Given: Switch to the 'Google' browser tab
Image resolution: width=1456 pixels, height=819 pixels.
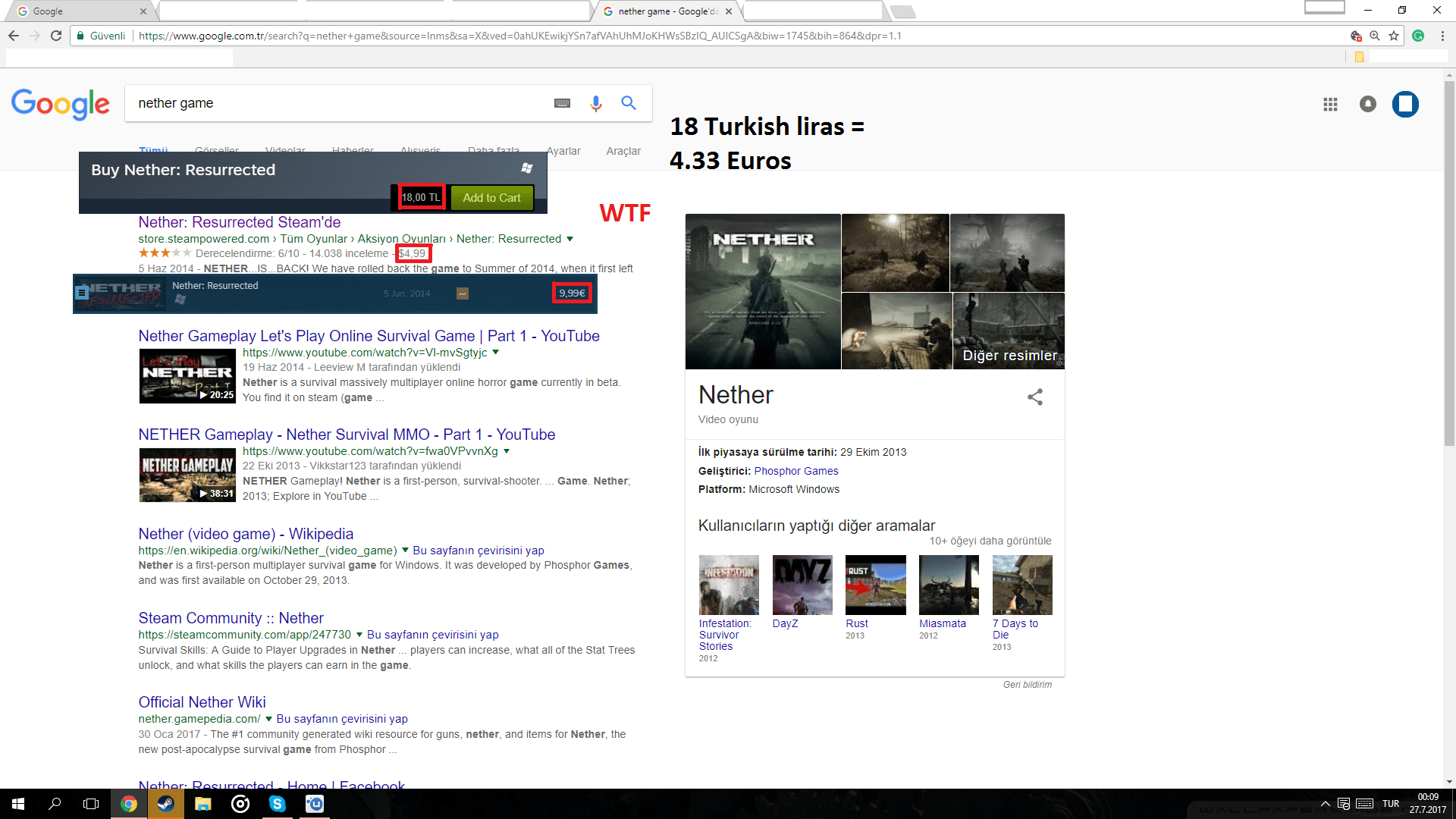Looking at the screenshot, I should pyautogui.click(x=79, y=11).
